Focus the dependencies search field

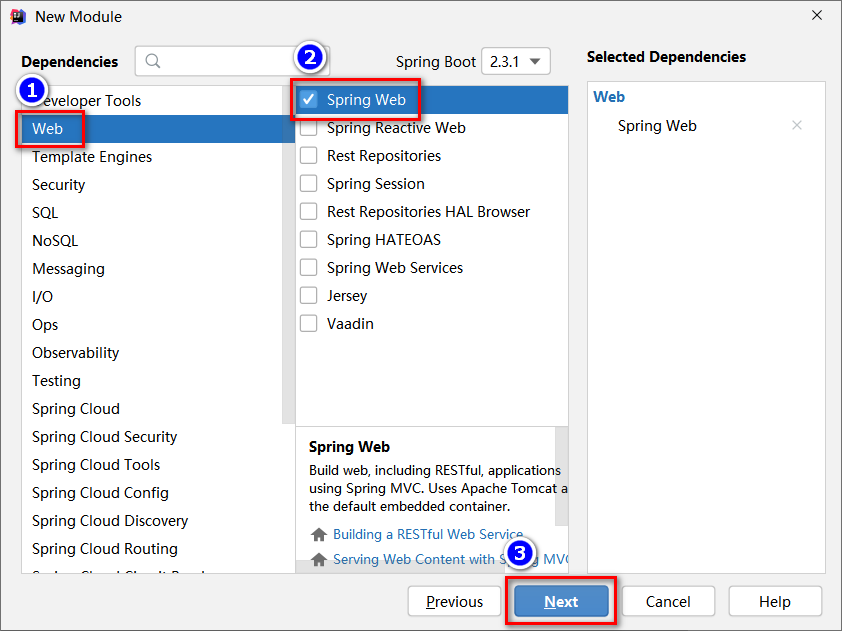232,61
